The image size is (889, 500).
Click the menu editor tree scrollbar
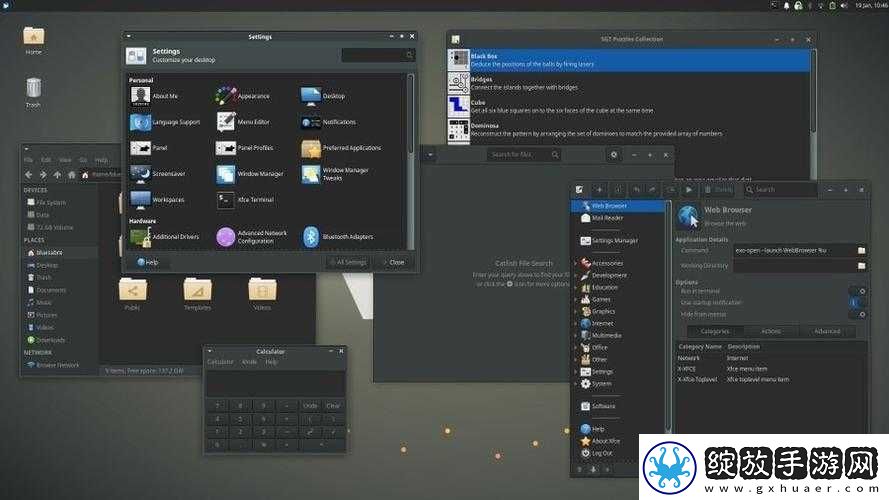point(668,317)
